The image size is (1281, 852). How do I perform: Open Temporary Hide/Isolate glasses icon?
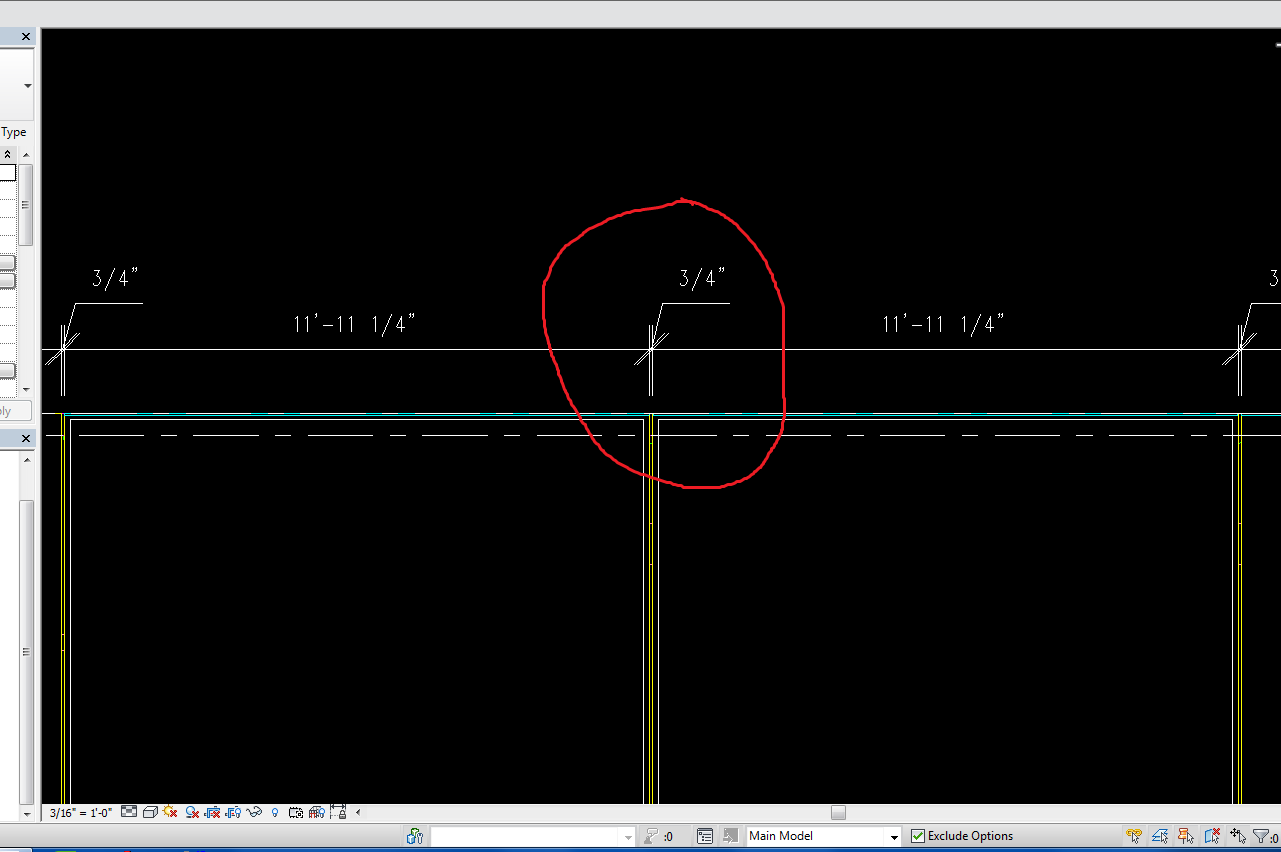(x=254, y=812)
